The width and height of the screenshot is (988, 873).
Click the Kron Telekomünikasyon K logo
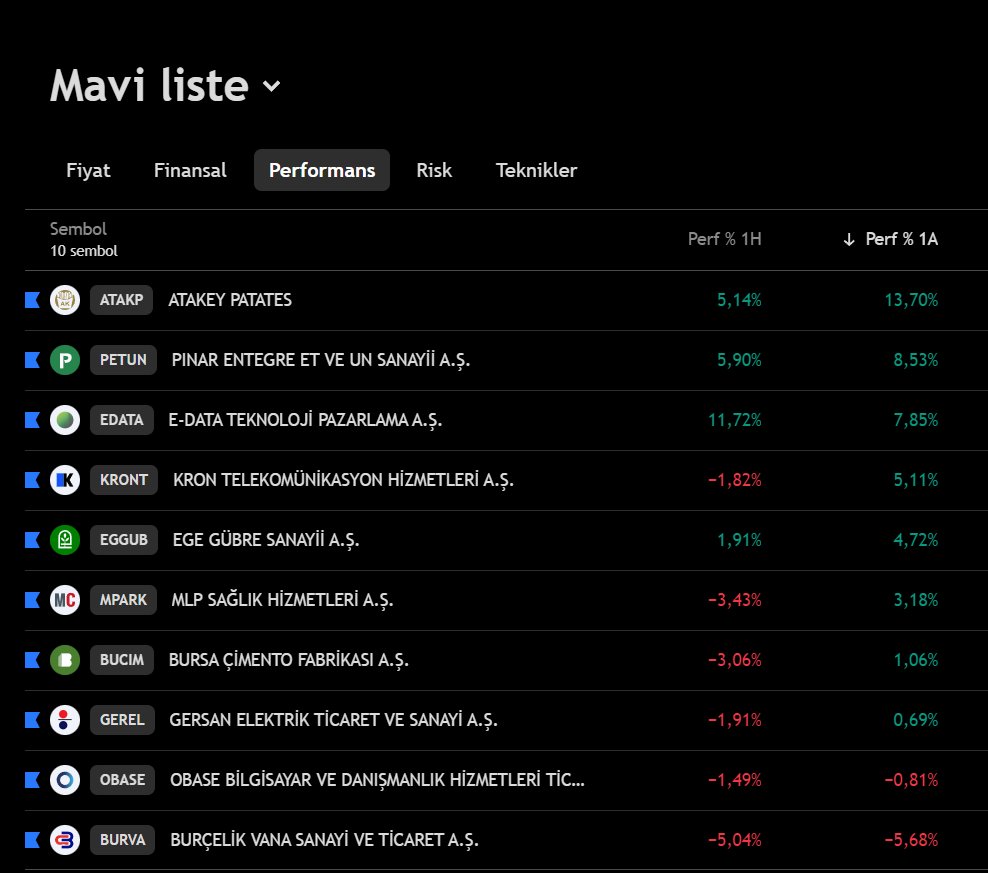coord(65,480)
